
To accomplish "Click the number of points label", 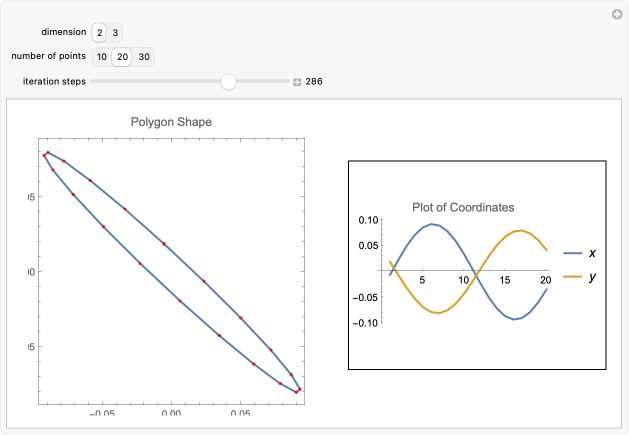I will pos(49,56).
